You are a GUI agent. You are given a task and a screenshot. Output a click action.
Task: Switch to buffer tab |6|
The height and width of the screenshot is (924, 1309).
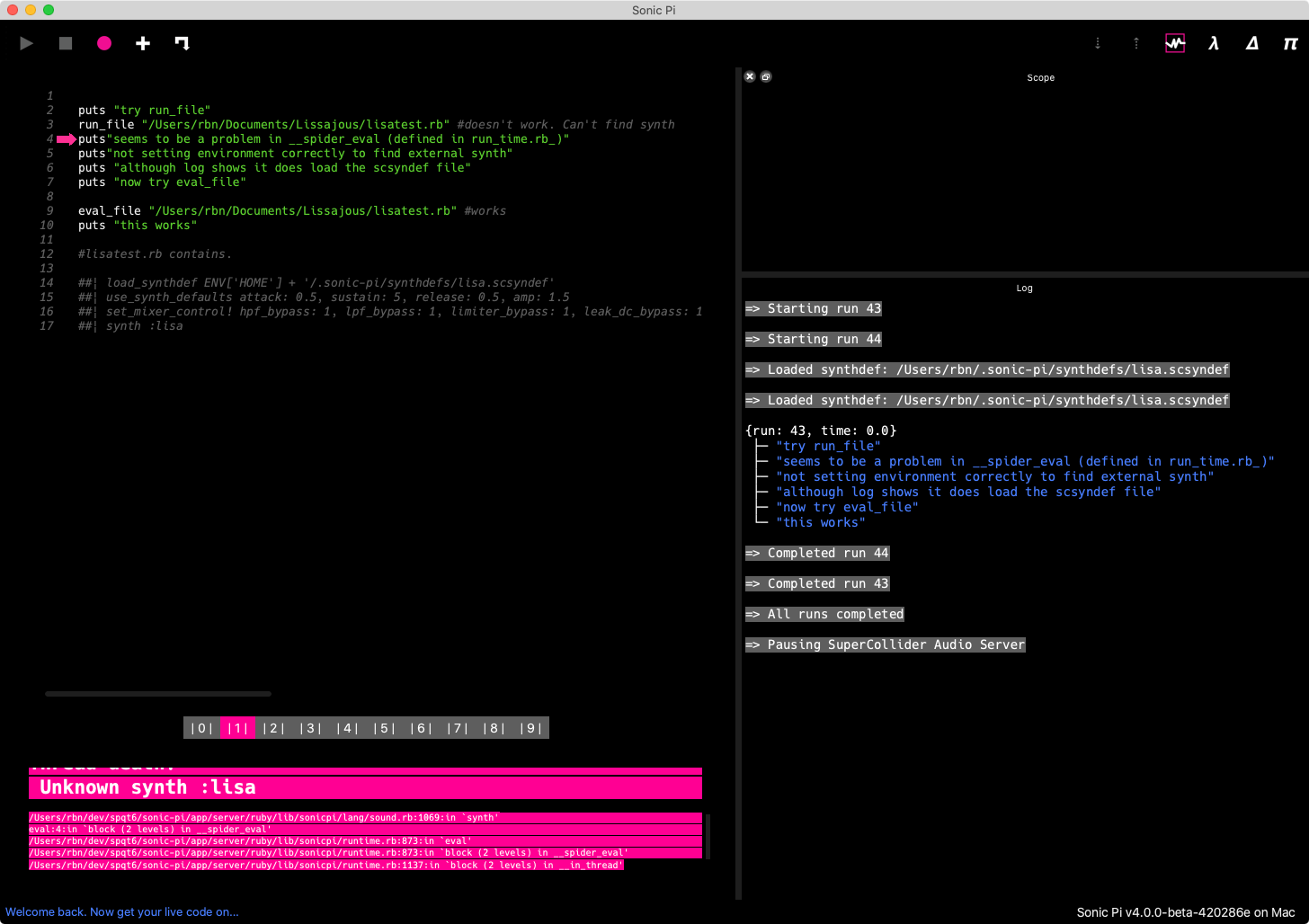(421, 728)
